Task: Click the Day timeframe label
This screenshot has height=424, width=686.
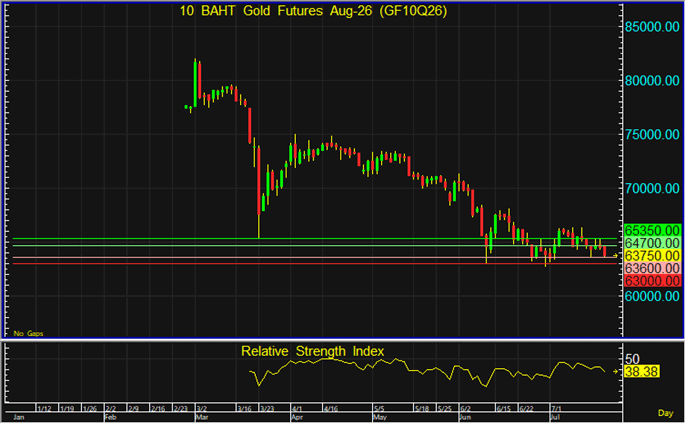Action: [665, 413]
